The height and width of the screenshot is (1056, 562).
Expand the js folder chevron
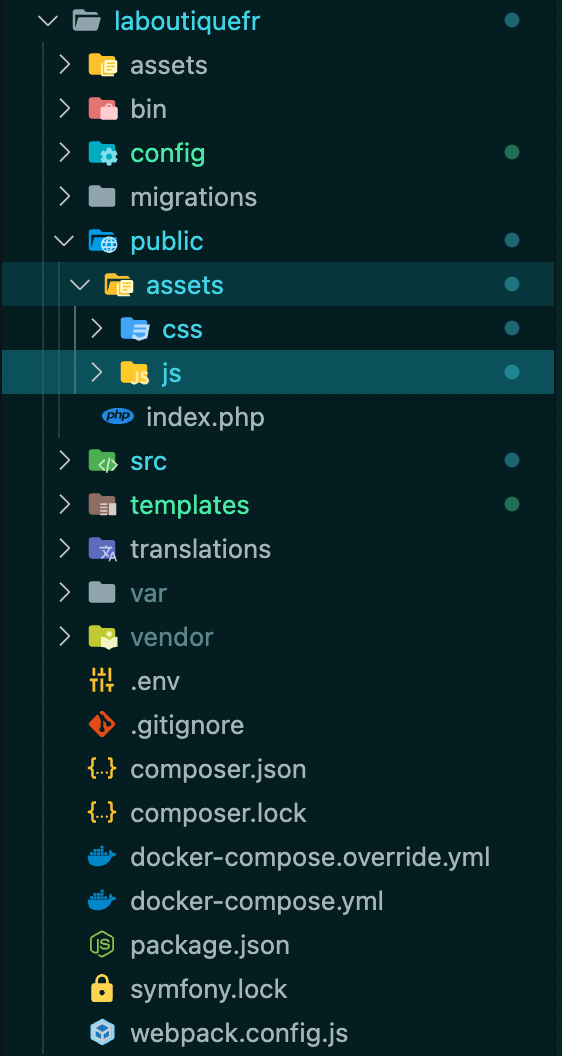tap(97, 372)
